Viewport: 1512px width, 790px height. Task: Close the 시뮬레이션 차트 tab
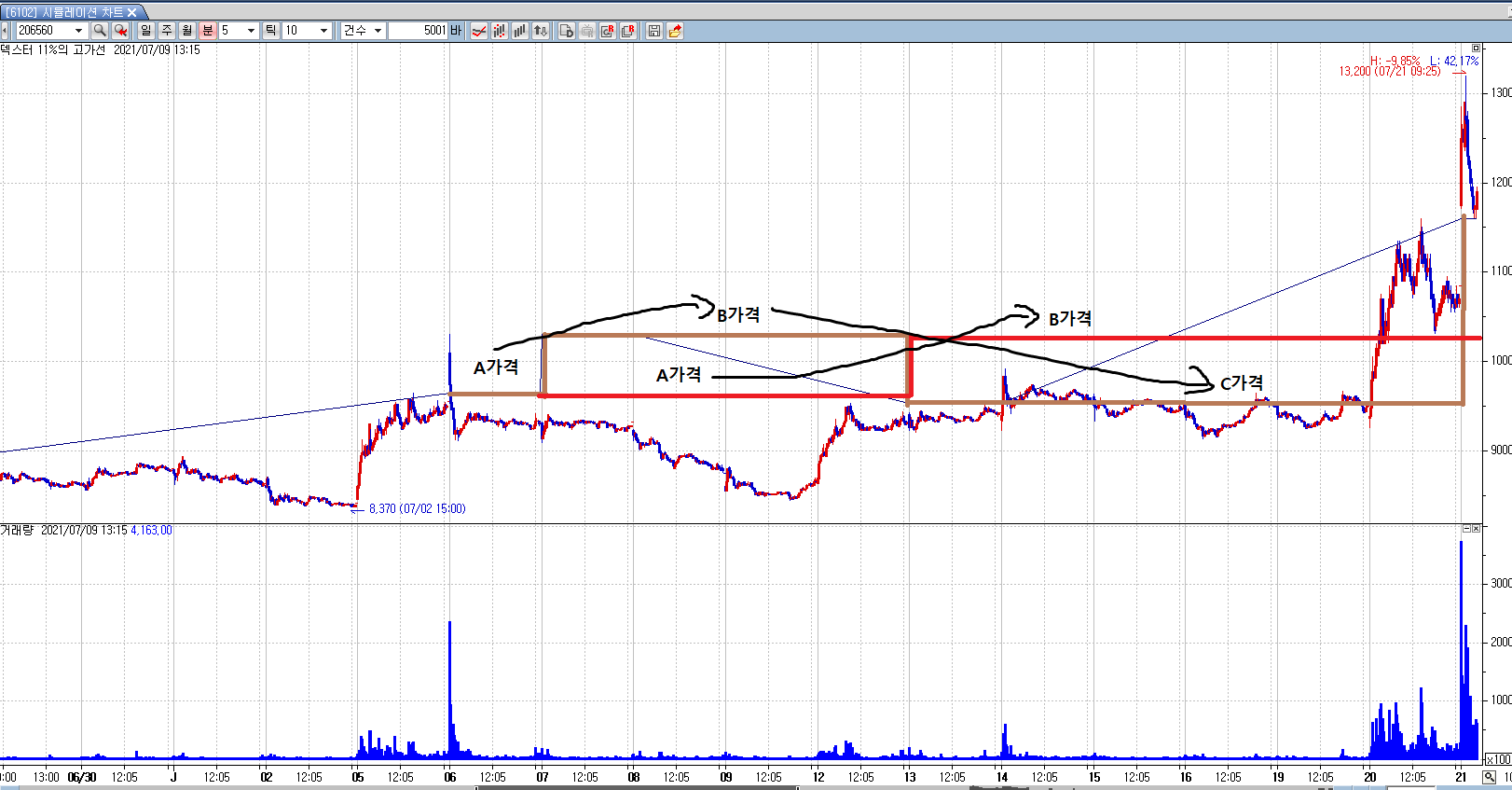coord(132,12)
